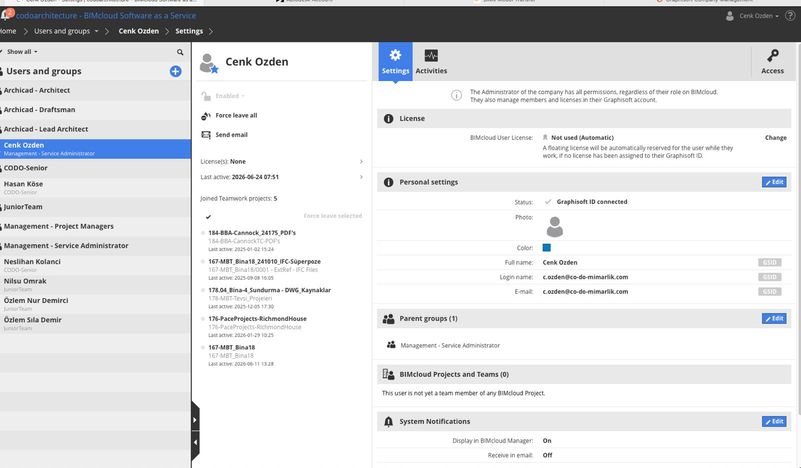The width and height of the screenshot is (801, 468).
Task: Select Management - Service Administrator in user list
Action: [x=95, y=246]
